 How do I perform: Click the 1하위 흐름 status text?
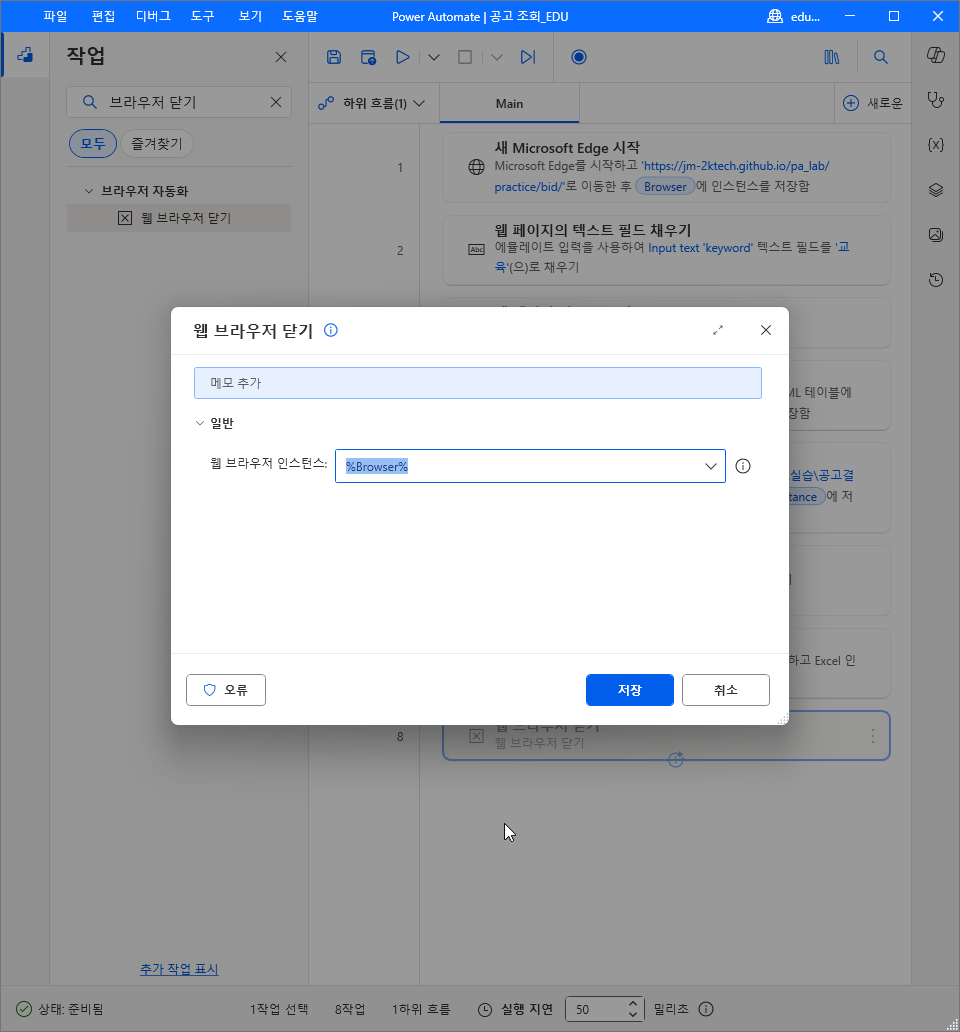pyautogui.click(x=421, y=1009)
